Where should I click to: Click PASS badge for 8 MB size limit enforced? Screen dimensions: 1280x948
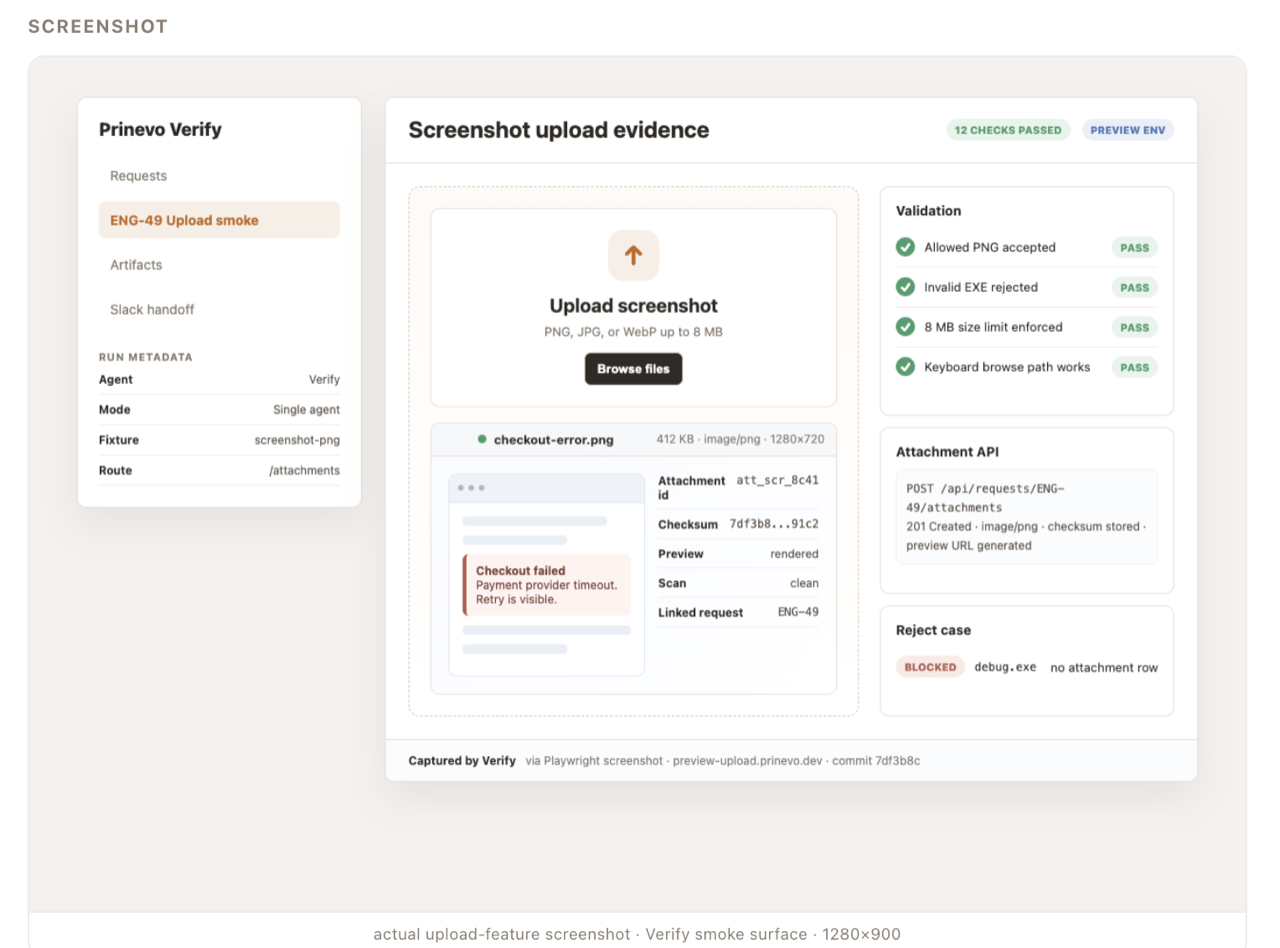[x=1134, y=327]
